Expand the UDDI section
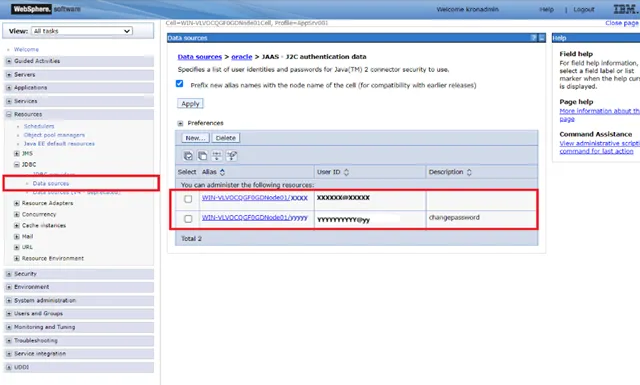Screen dimensions: 640x385 point(9,367)
